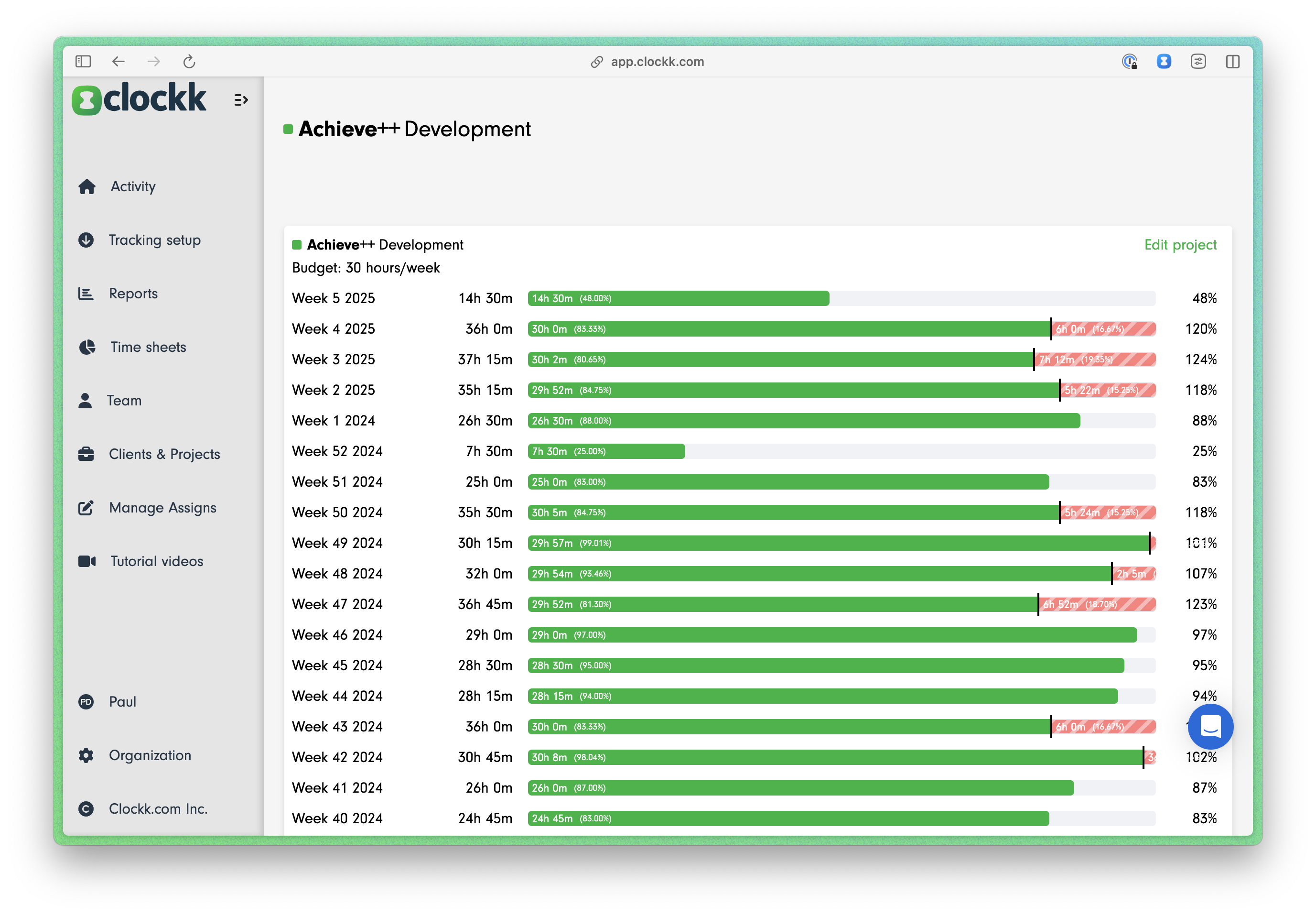The image size is (1316, 916).
Task: Open the browser settings sliders icon
Action: pyautogui.click(x=1198, y=61)
